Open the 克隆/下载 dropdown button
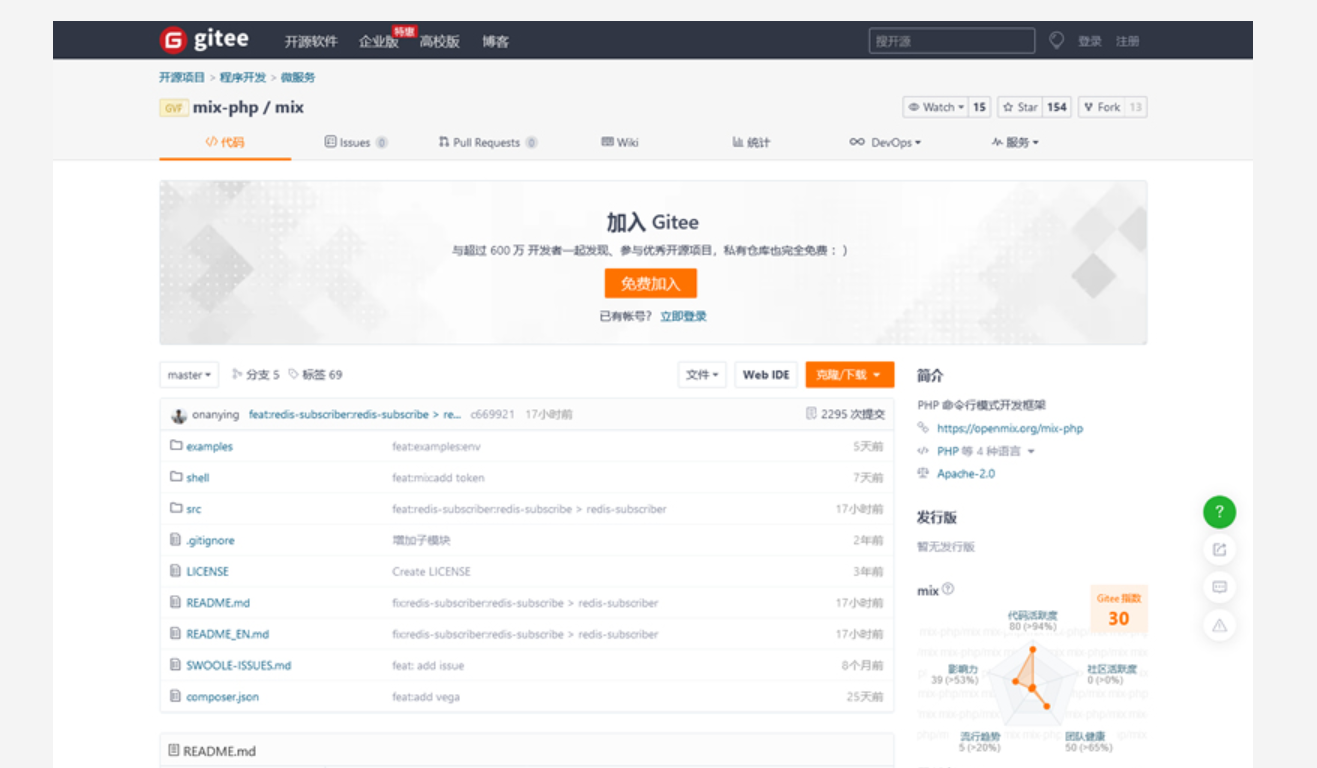 pyautogui.click(x=849, y=375)
